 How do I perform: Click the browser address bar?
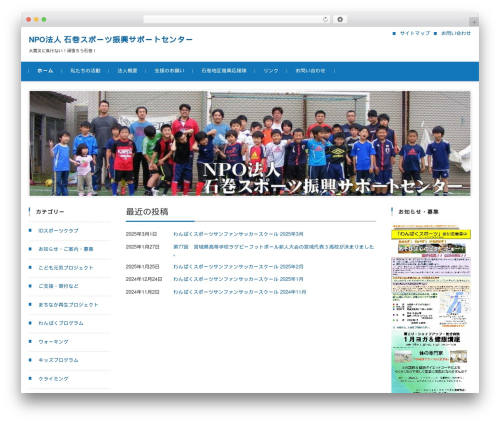[236, 19]
